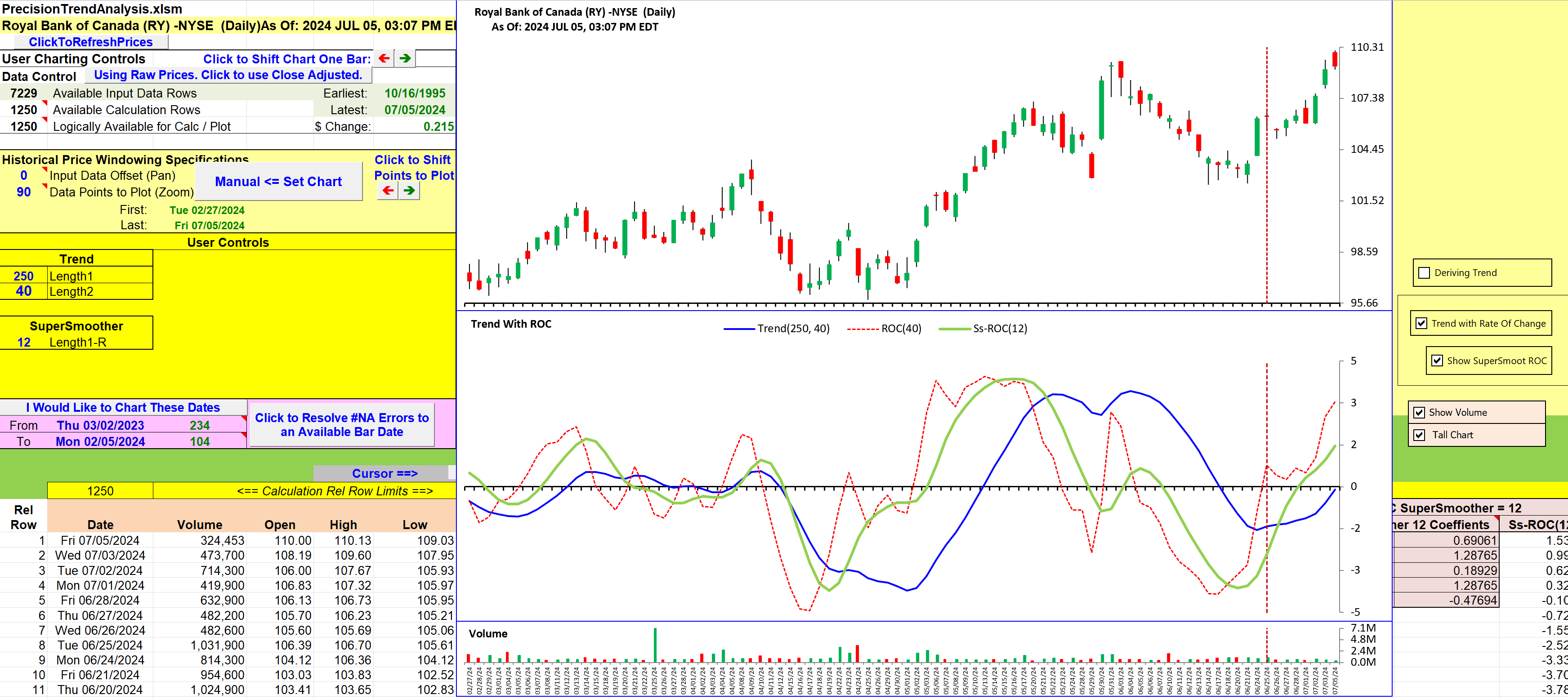Click Using Raw Prices toggle button
Image resolution: width=1568 pixels, height=699 pixels.
click(x=228, y=75)
